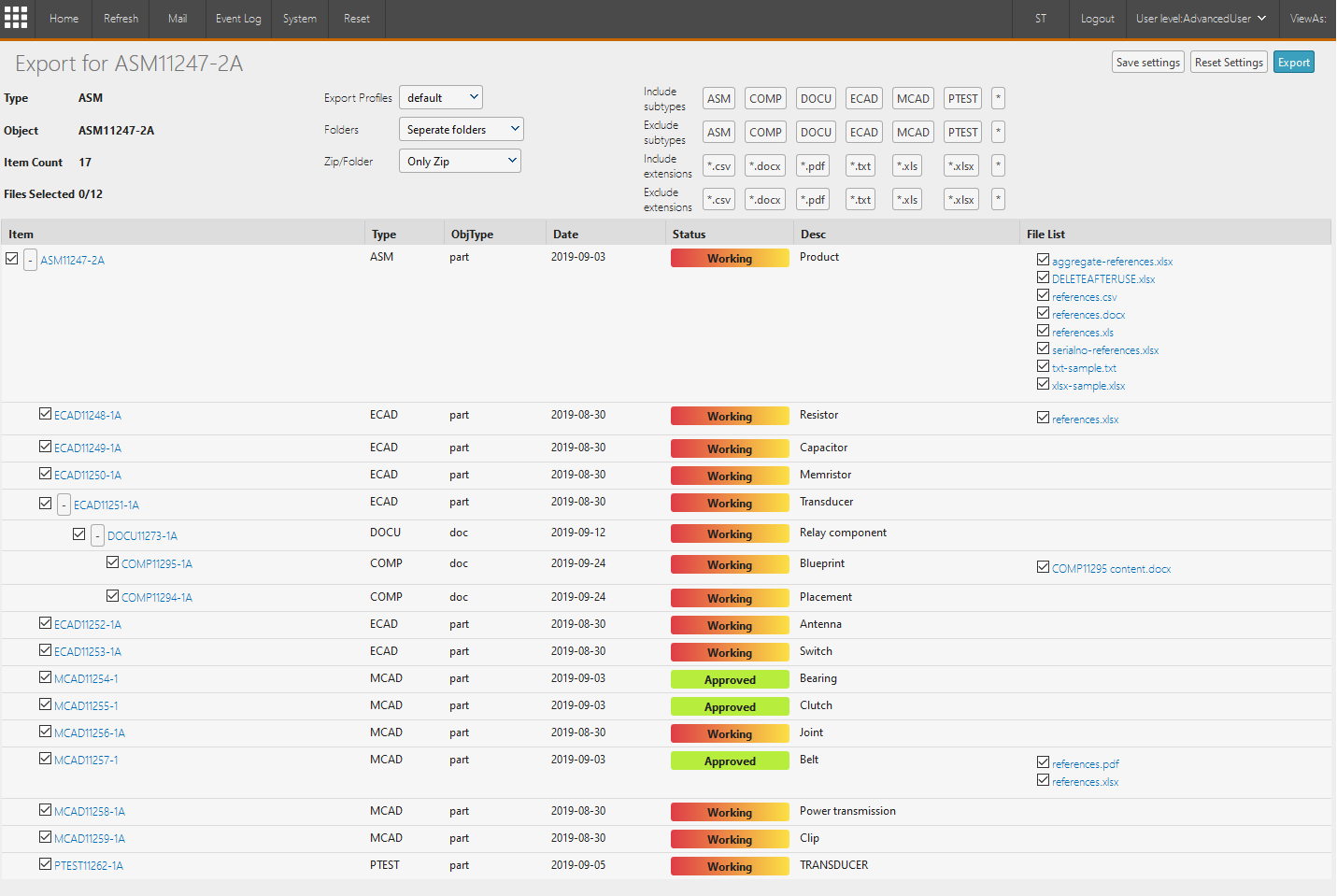Open Mail from the top bar

tap(178, 19)
